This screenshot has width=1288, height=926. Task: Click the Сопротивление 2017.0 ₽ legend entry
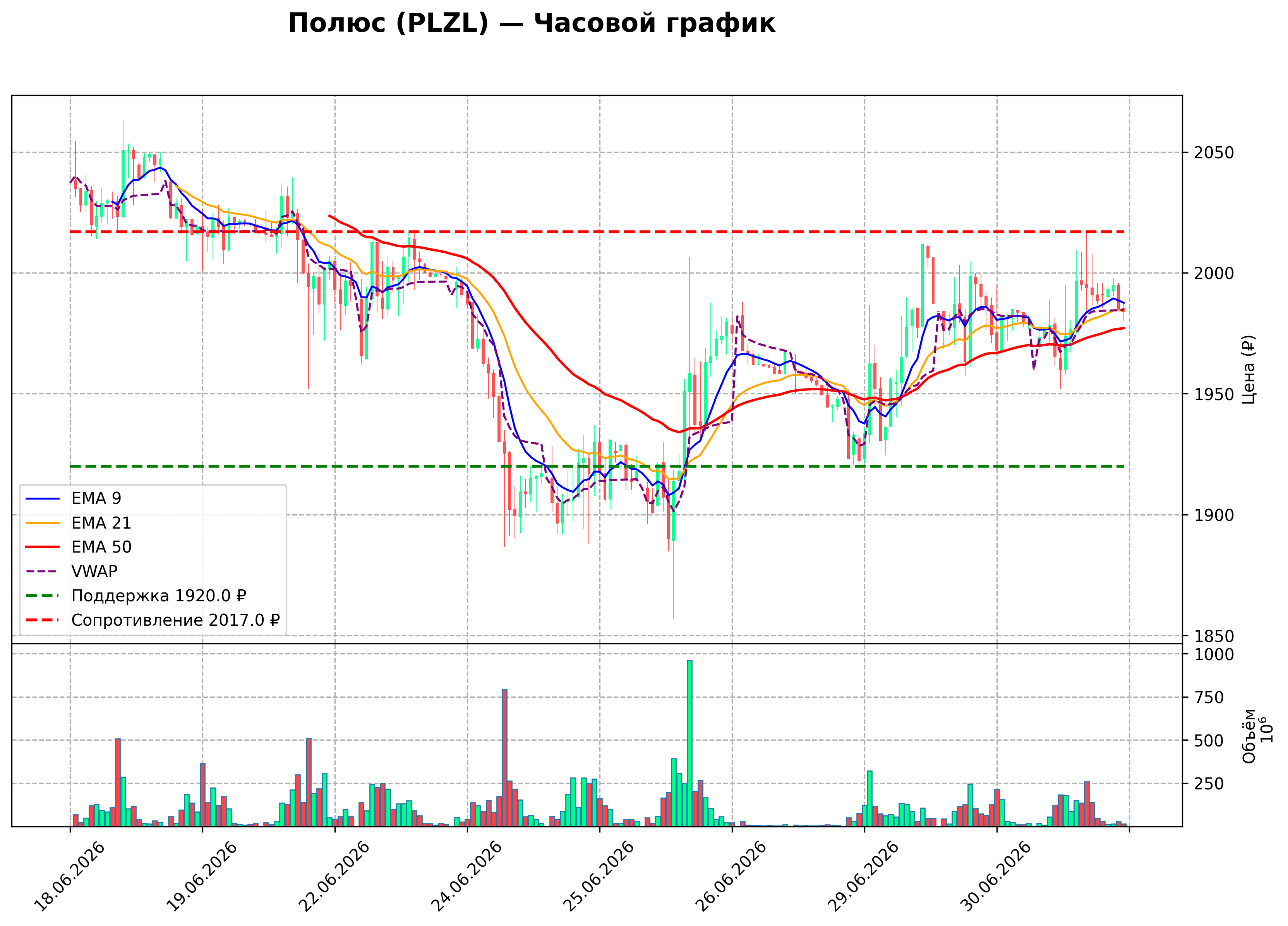153,621
